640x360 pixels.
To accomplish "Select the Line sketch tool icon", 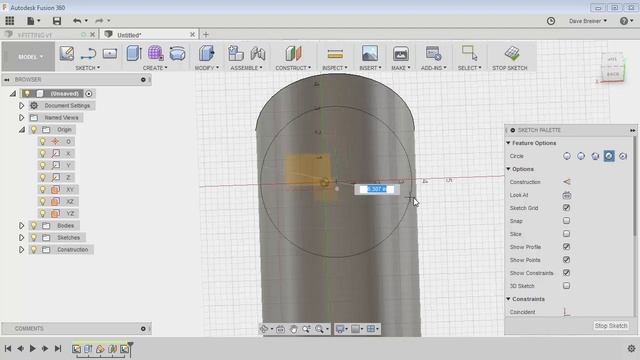I will 88,53.
